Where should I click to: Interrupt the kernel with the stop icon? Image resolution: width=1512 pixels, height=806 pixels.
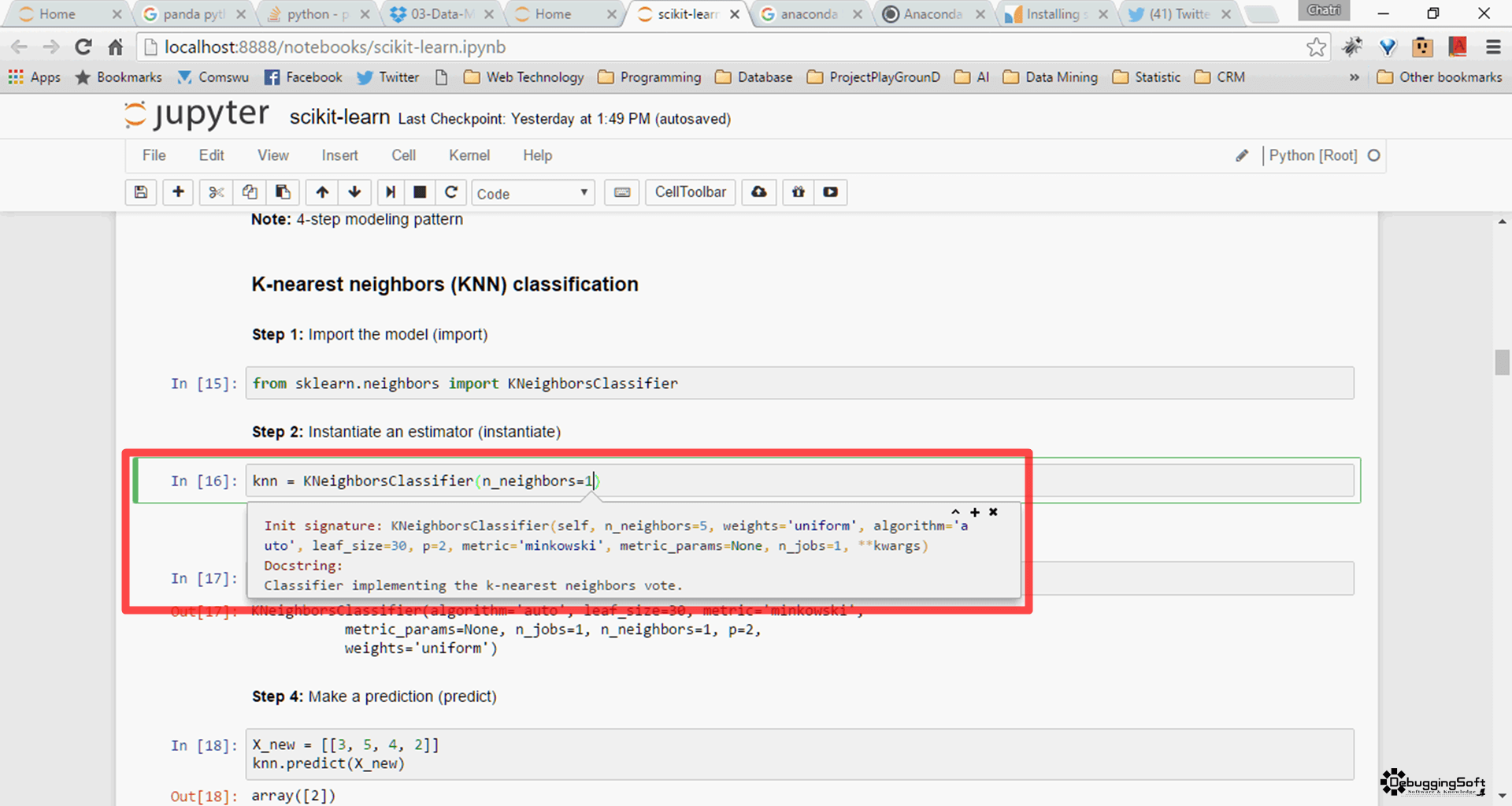(x=420, y=192)
